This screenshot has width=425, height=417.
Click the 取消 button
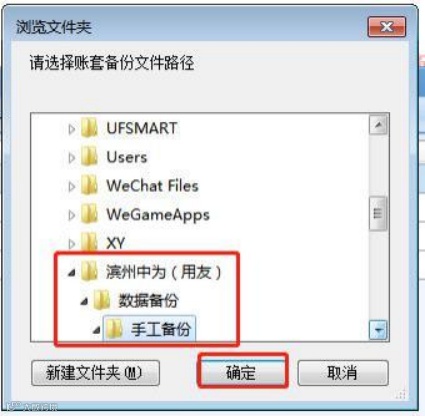click(343, 372)
